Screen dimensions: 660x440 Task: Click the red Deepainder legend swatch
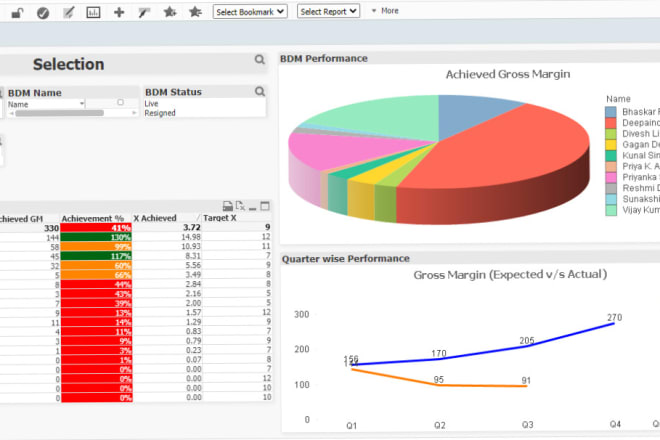tap(611, 123)
